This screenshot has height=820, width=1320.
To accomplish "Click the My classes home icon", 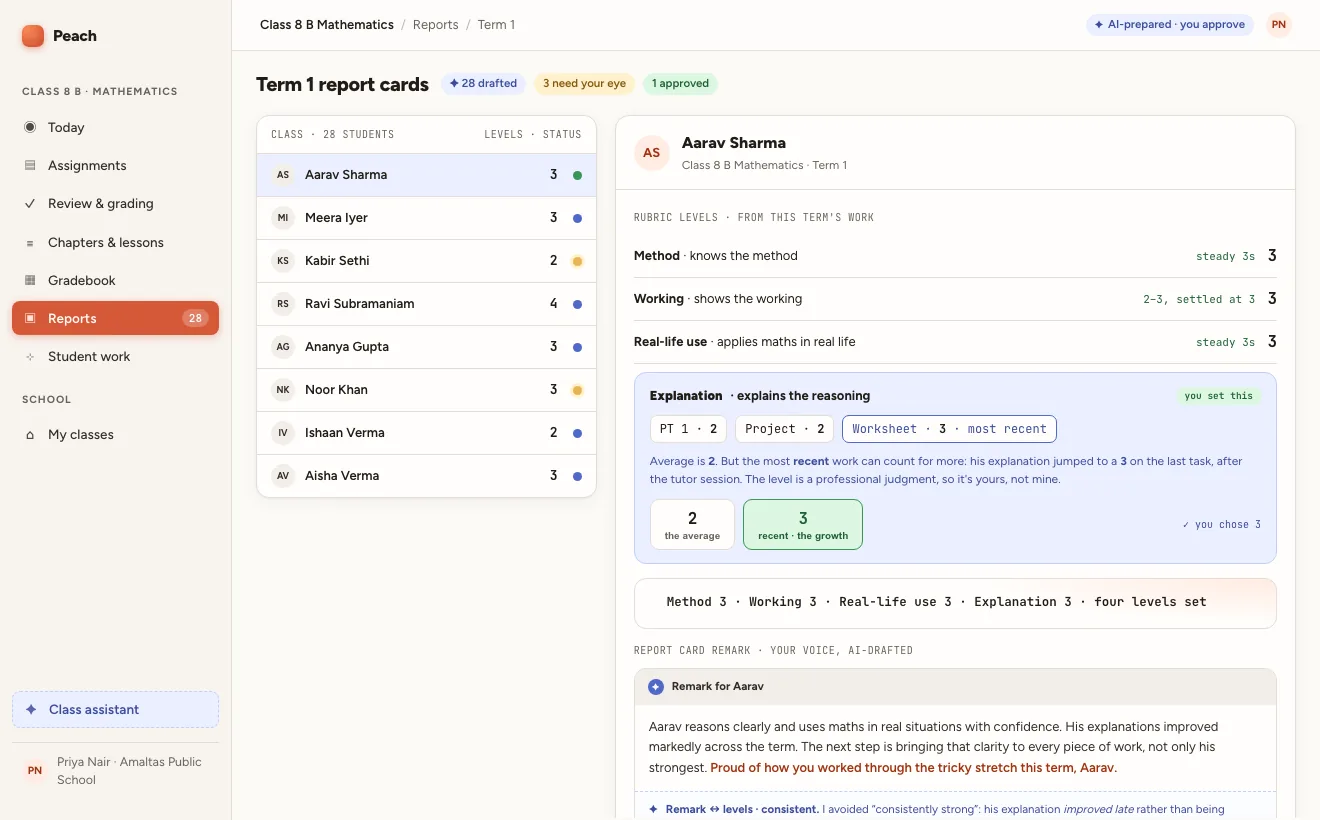I will pos(30,434).
